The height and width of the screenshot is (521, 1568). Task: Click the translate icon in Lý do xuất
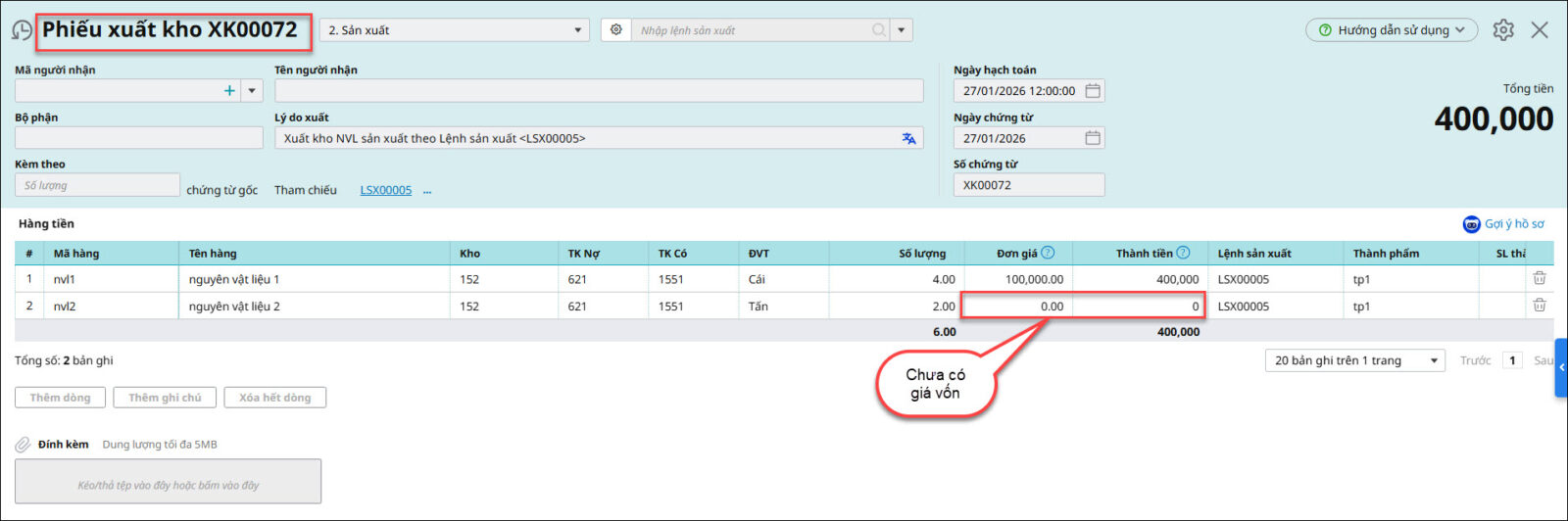point(908,138)
